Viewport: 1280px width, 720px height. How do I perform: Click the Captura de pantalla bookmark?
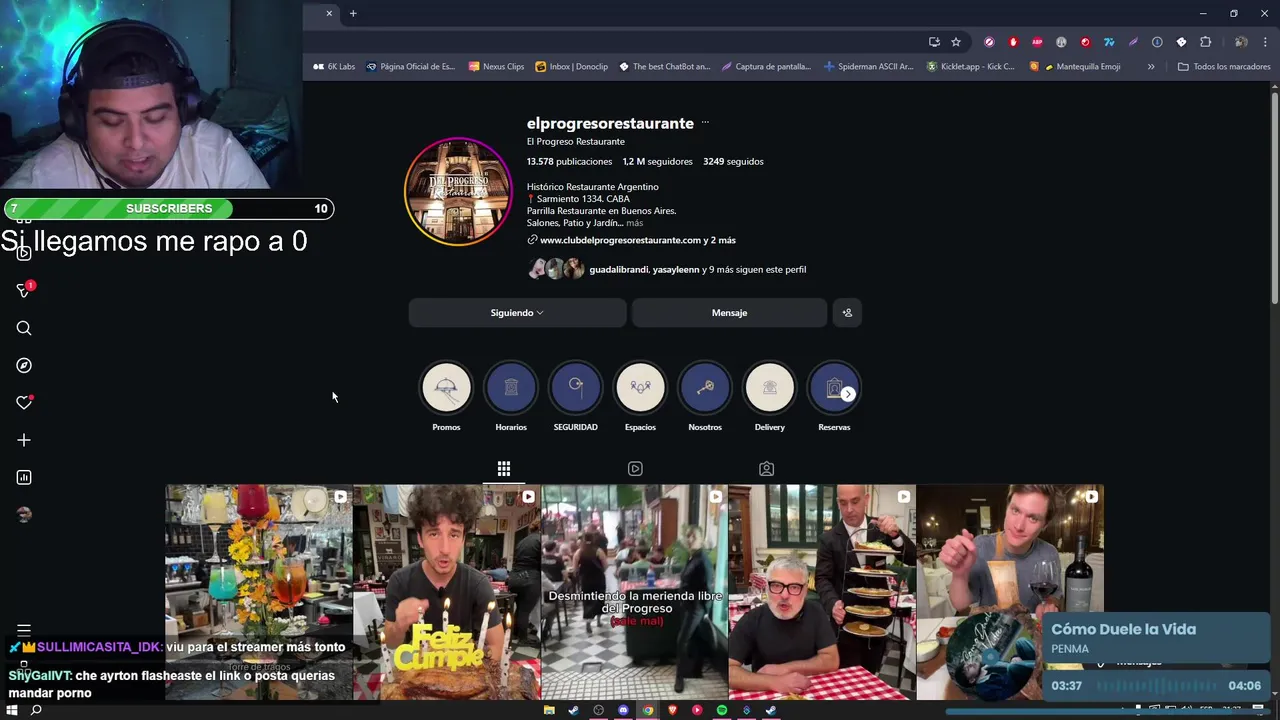coord(766,67)
